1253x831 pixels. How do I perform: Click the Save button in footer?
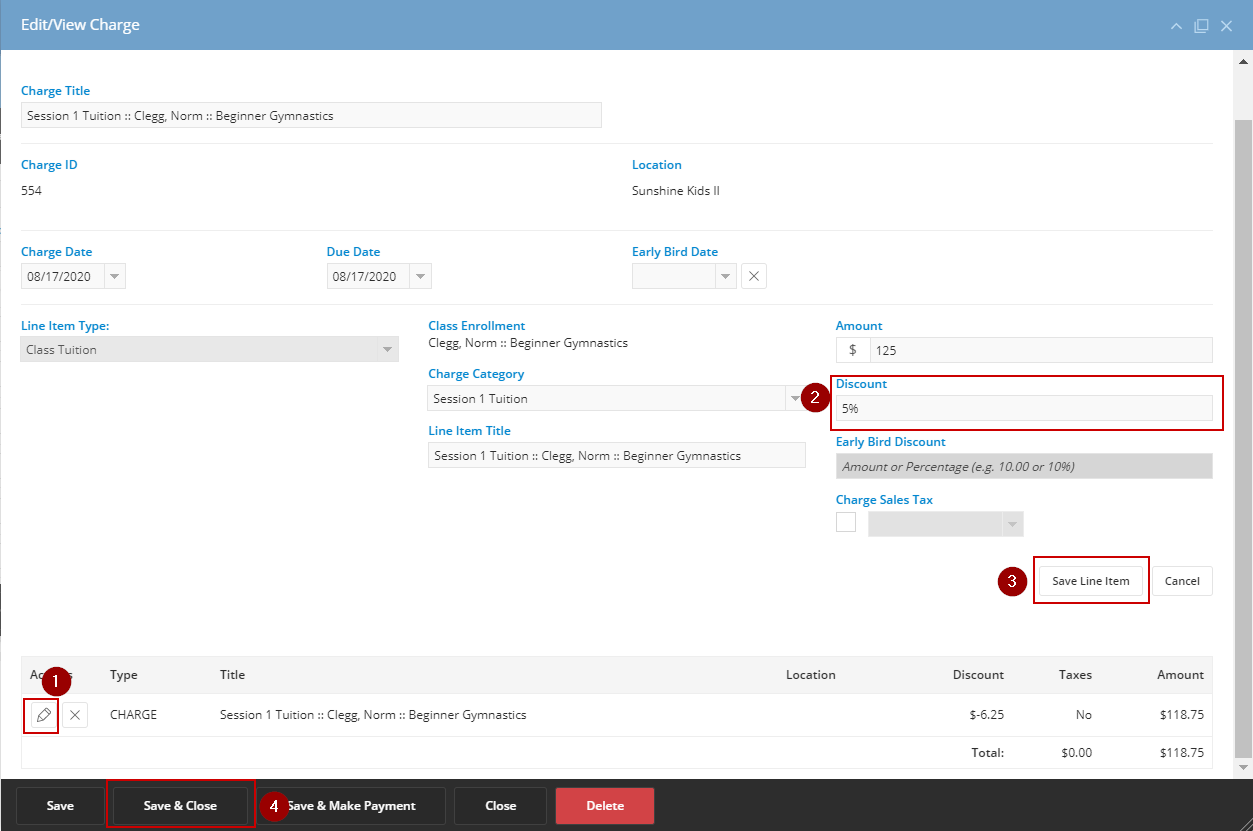tap(60, 806)
